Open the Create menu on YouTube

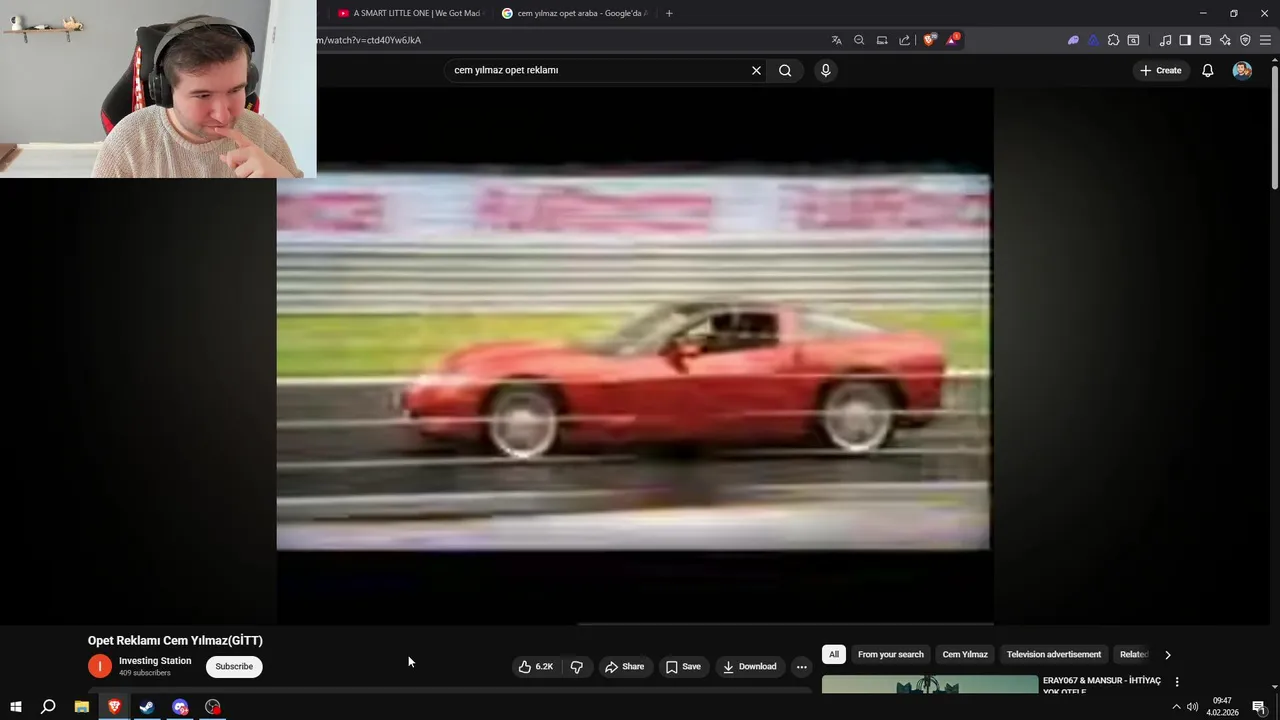point(1160,70)
